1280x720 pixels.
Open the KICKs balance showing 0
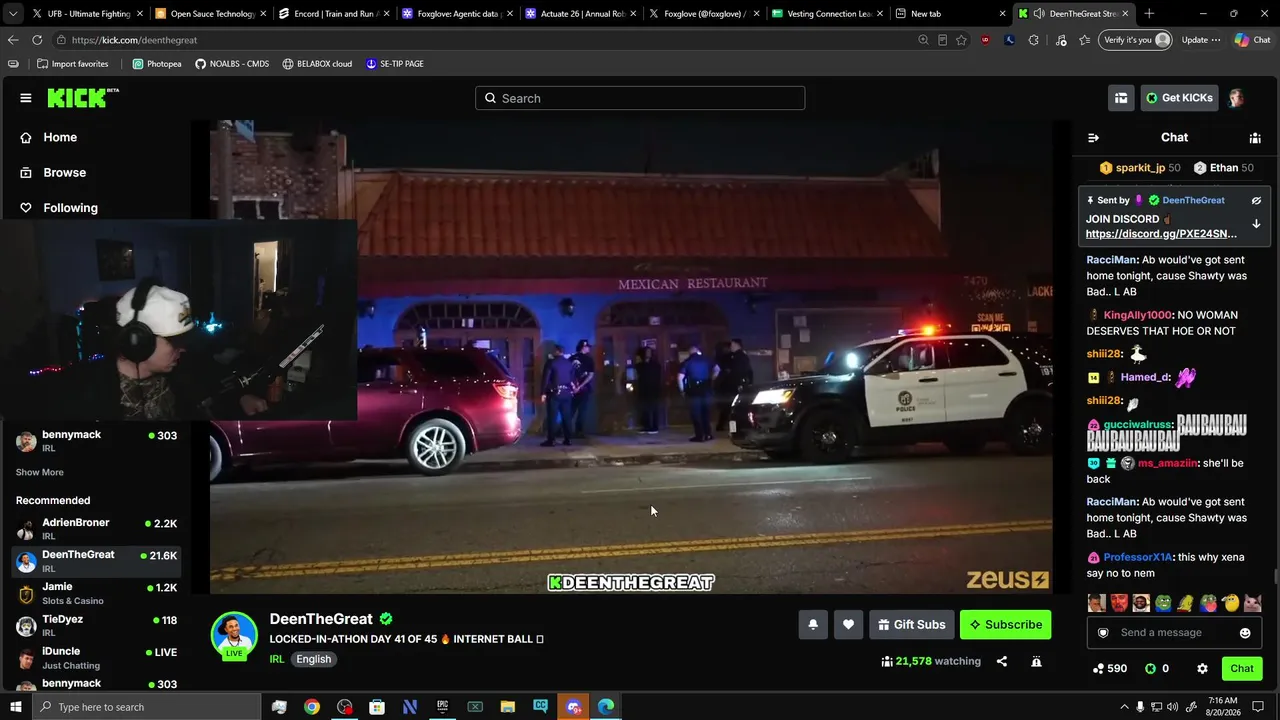coord(1157,669)
